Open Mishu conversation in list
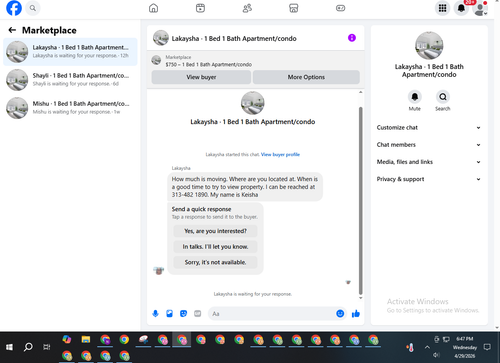Screen dimensions: 500x363 coord(70,108)
